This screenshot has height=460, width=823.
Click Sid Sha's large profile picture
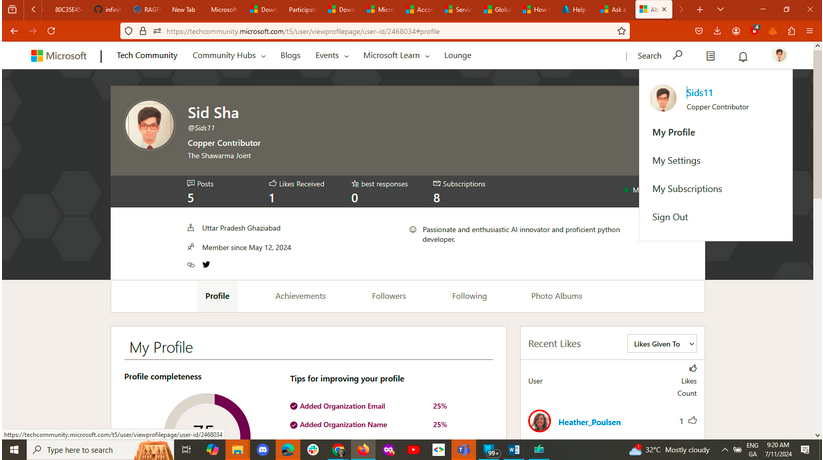click(150, 125)
